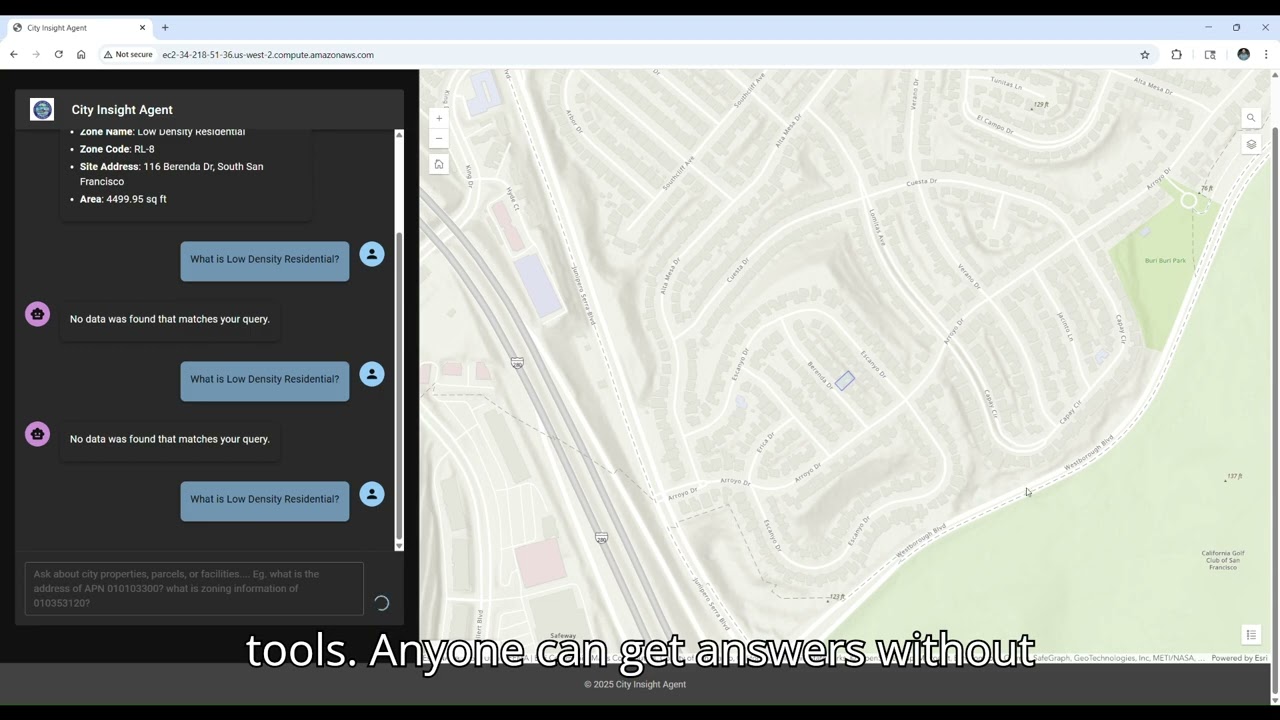The height and width of the screenshot is (720, 1280).
Task: Click the Buri Buri Park map label
Action: point(1165,261)
